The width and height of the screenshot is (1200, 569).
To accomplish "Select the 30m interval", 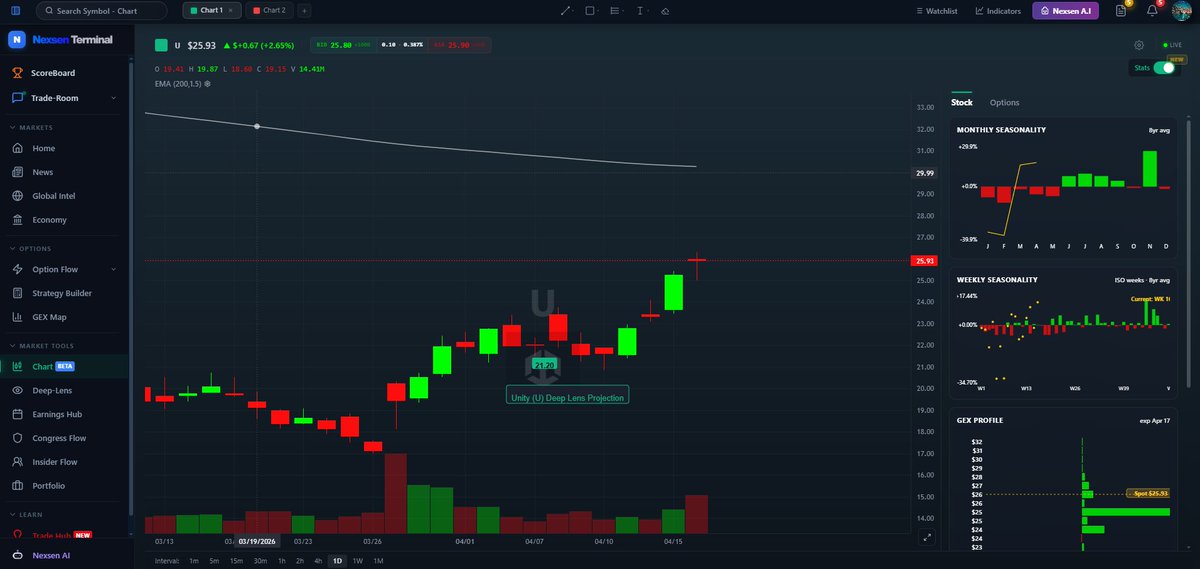I will tap(260, 560).
